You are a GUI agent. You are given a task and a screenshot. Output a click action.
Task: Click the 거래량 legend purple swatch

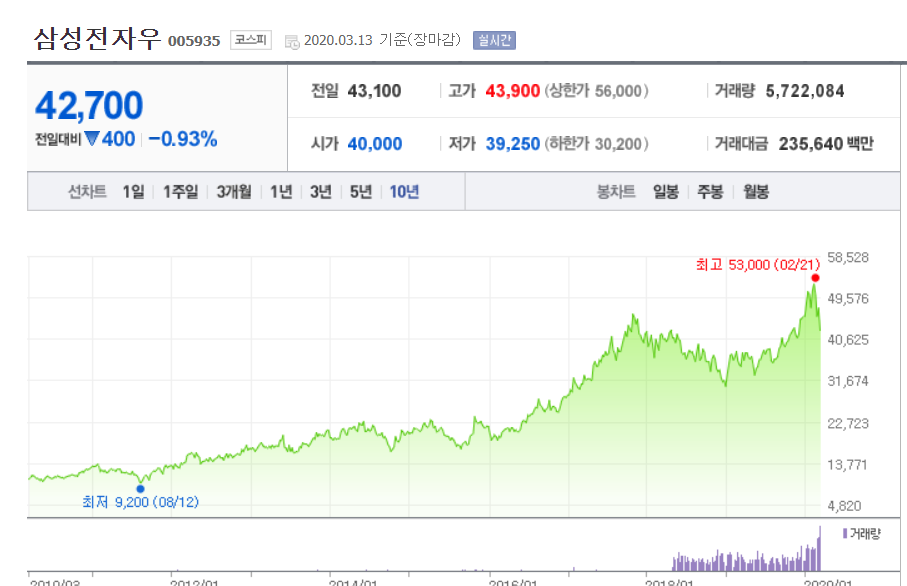coord(845,533)
